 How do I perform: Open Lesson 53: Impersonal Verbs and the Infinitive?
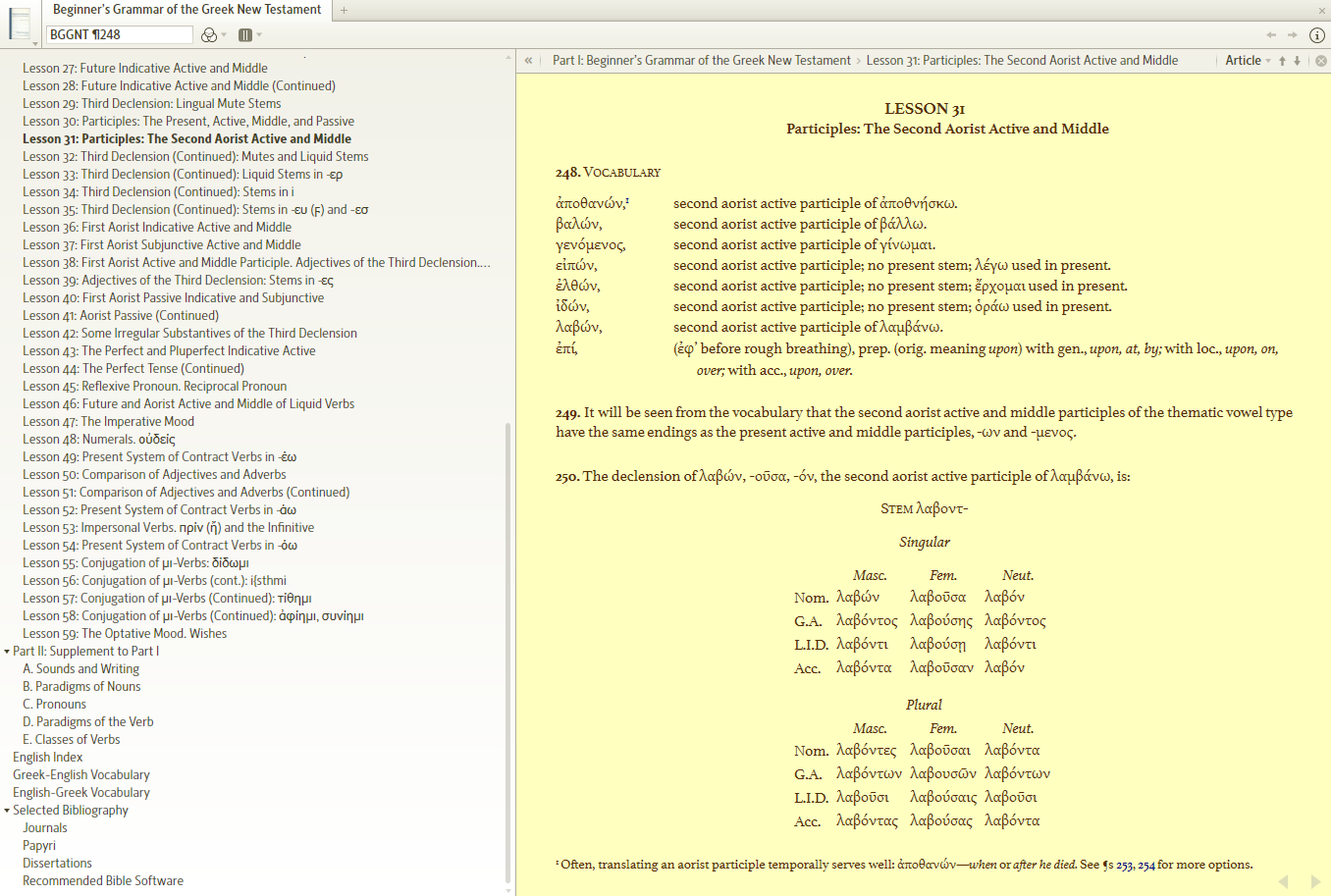(169, 528)
